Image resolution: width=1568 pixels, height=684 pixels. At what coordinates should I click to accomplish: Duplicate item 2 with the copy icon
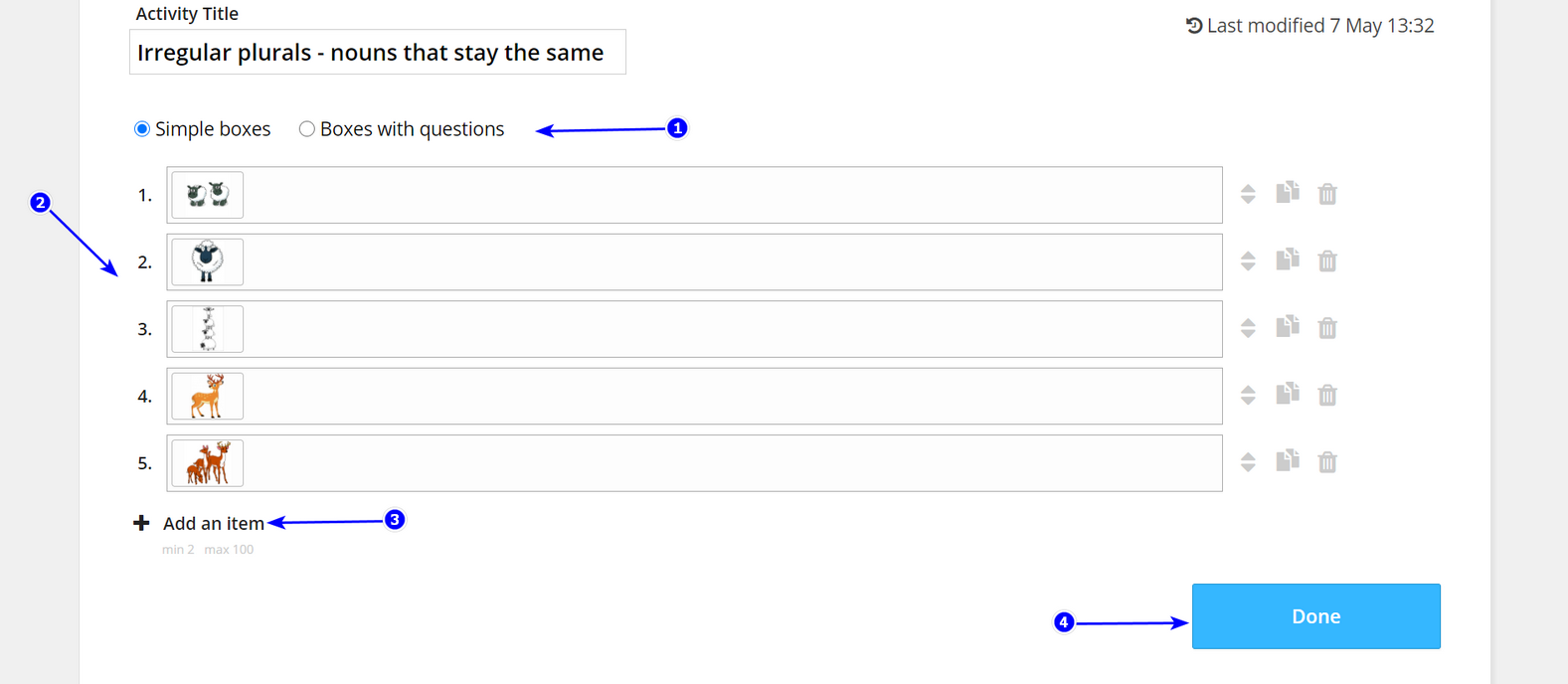coord(1288,260)
